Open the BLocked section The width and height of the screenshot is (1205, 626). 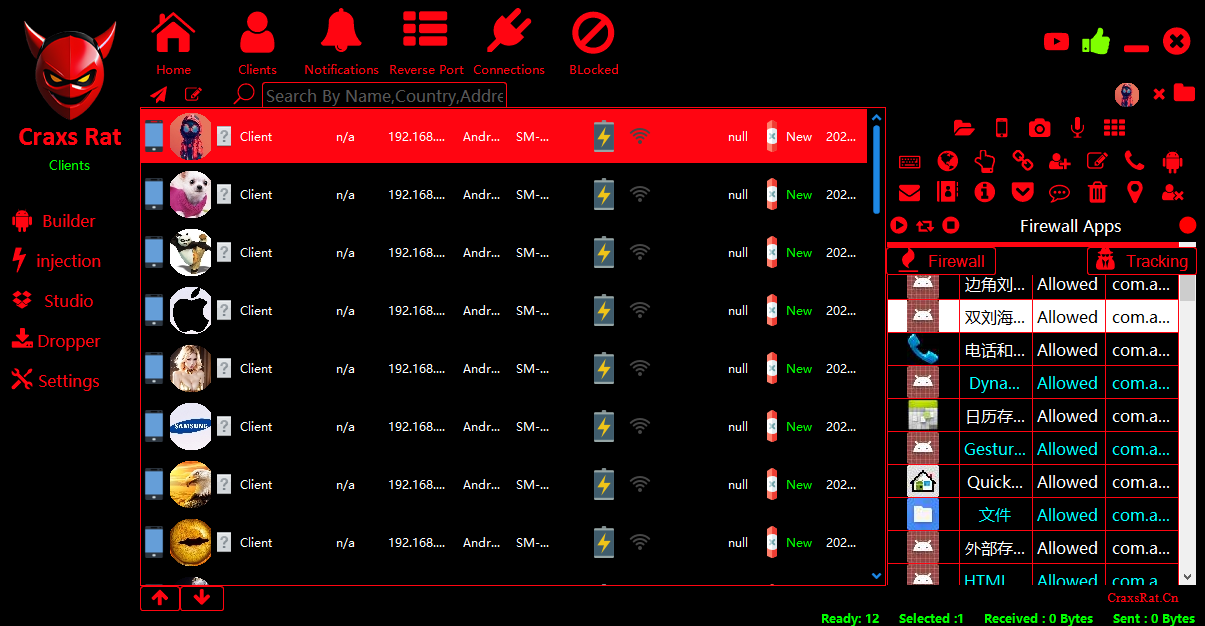coord(593,42)
